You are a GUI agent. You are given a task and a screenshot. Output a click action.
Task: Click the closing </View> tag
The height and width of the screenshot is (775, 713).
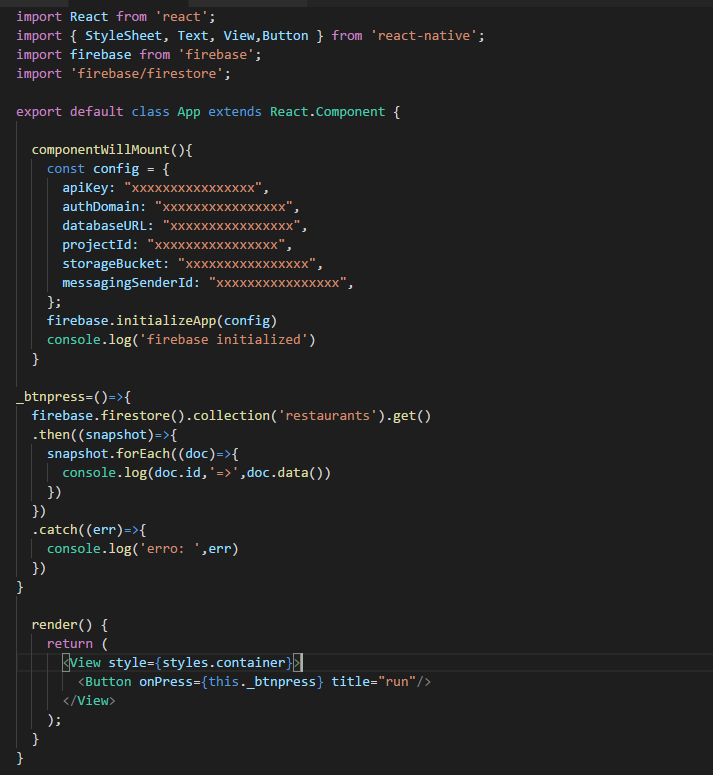(x=89, y=701)
